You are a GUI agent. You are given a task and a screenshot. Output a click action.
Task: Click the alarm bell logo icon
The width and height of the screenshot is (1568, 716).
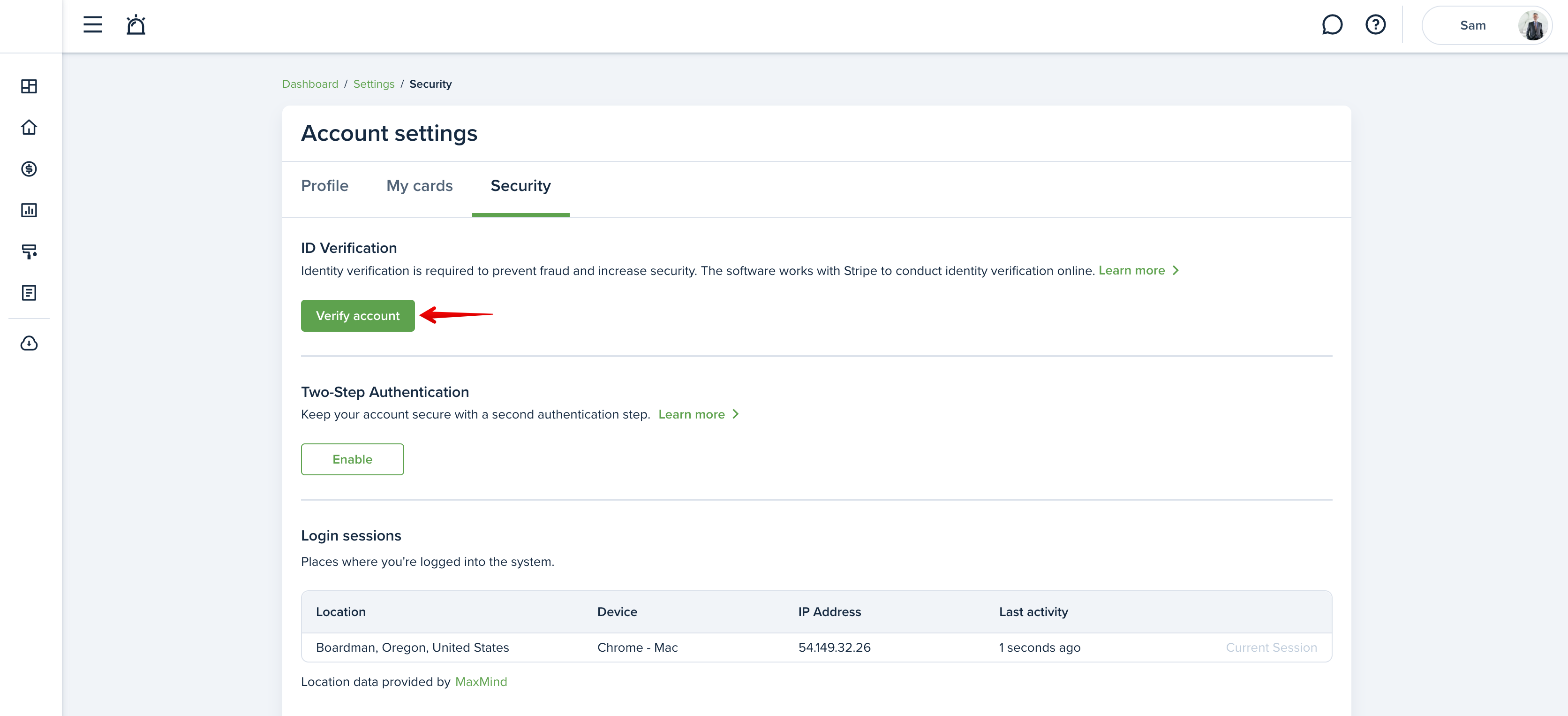(136, 25)
